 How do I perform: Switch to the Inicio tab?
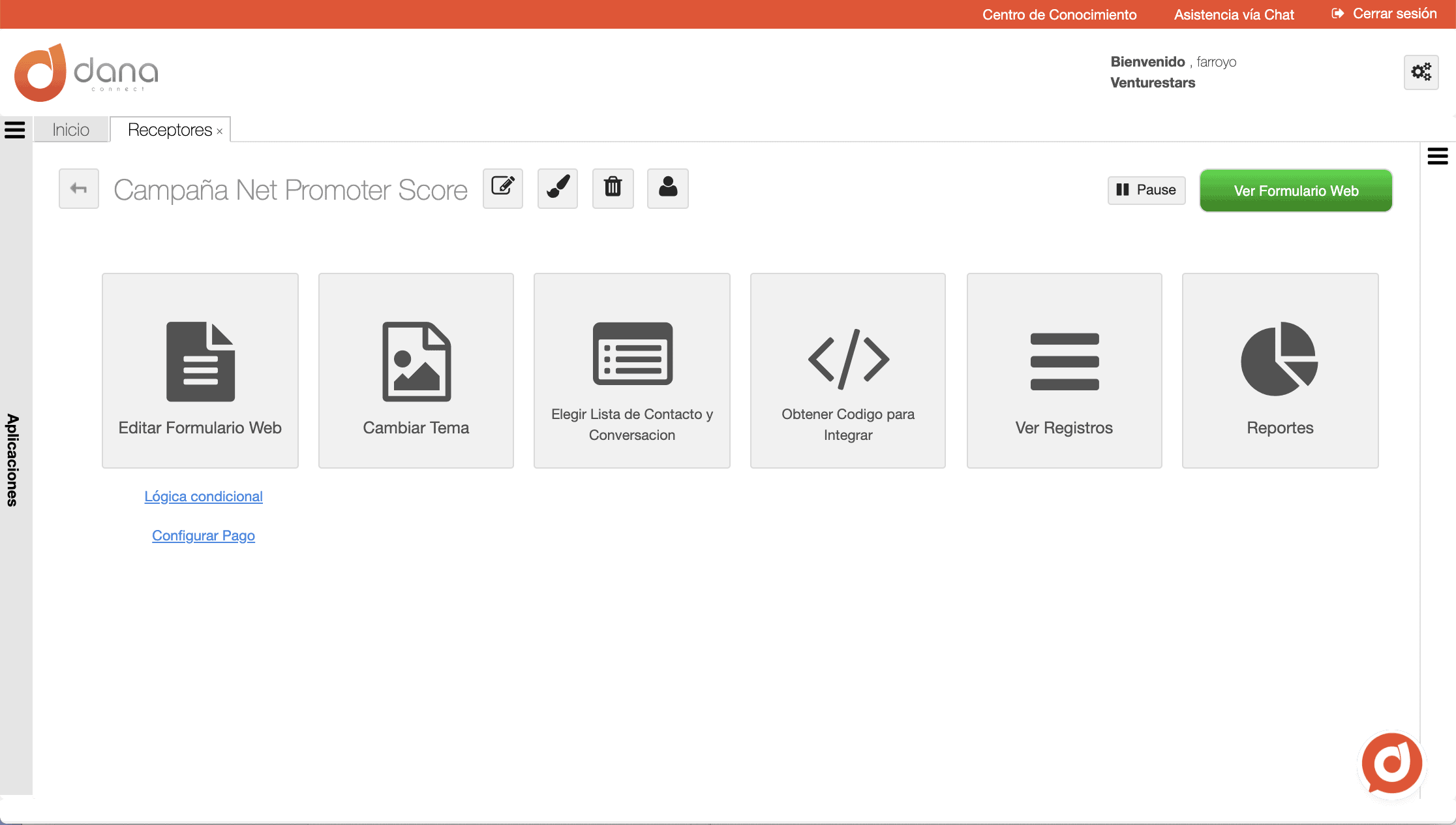71,130
